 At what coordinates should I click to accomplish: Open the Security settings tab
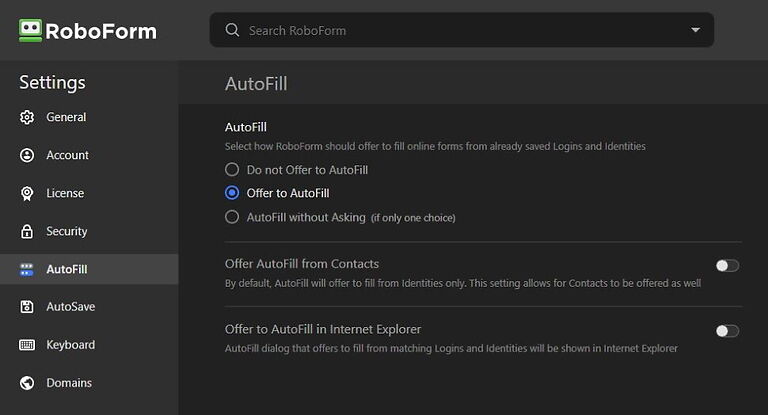coord(89,231)
